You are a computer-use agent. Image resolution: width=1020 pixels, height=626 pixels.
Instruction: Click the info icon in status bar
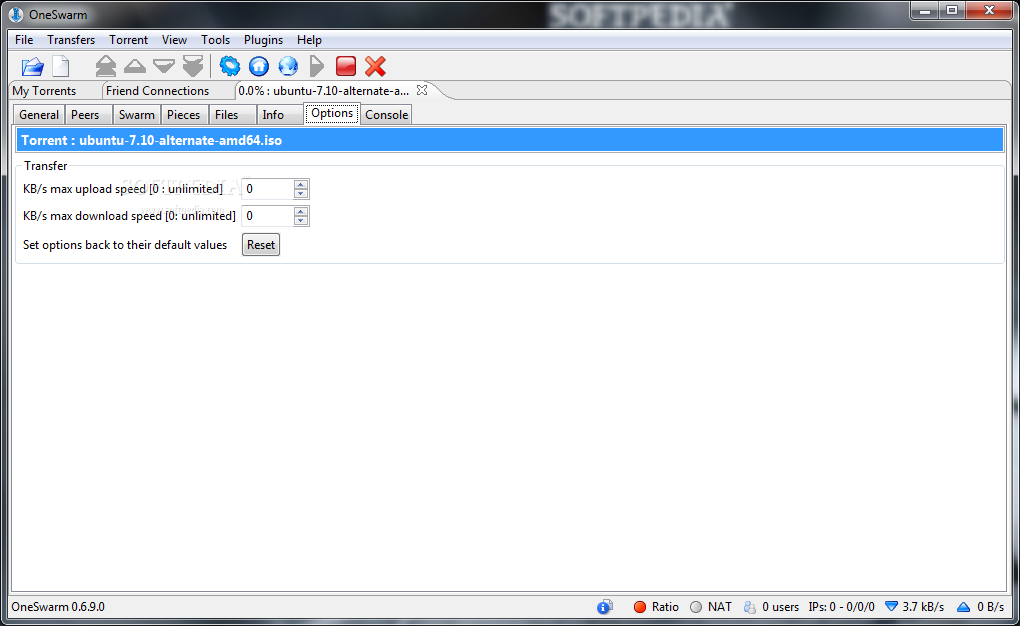coord(604,606)
